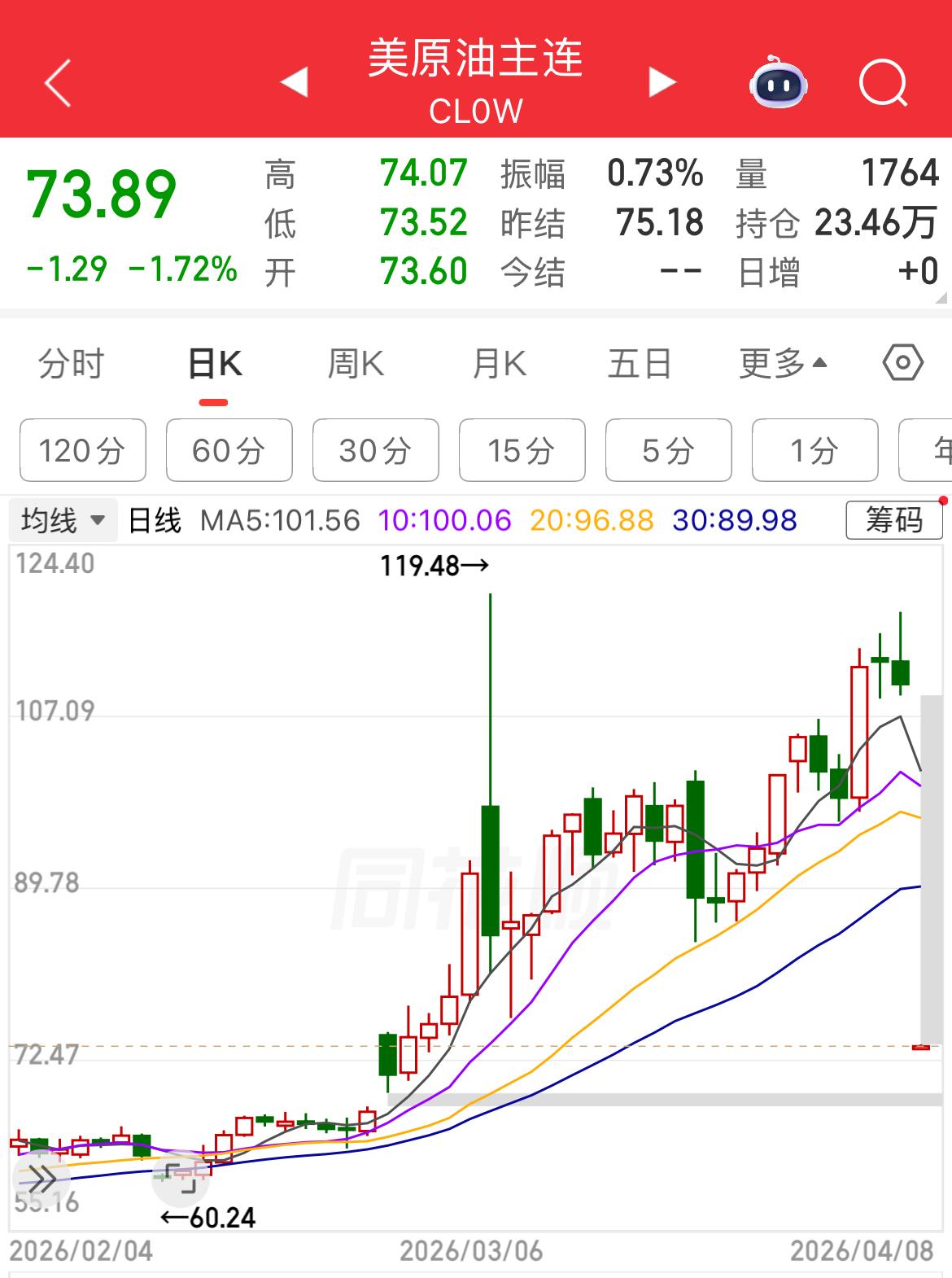Tap the 美原油主连 title
Viewport: 952px width, 1278px height.
(476, 59)
